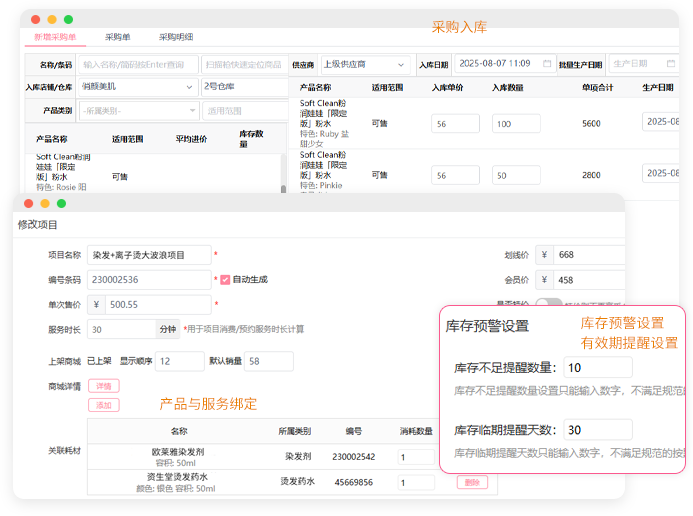Click the 适用范围 filter field
The image size is (693, 516).
click(x=244, y=111)
